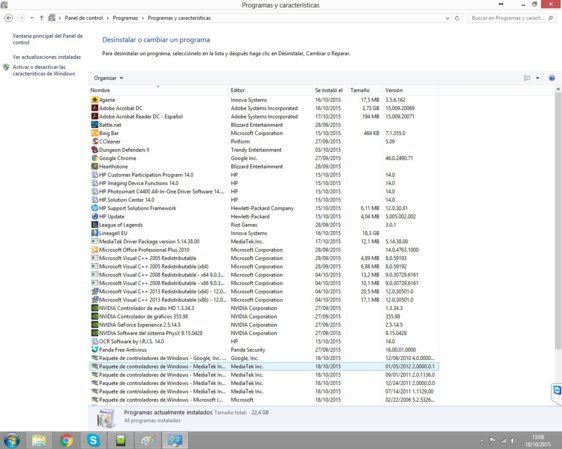Click the taskbar clock showing 13:08
The height and width of the screenshot is (449, 562).
coord(538,440)
